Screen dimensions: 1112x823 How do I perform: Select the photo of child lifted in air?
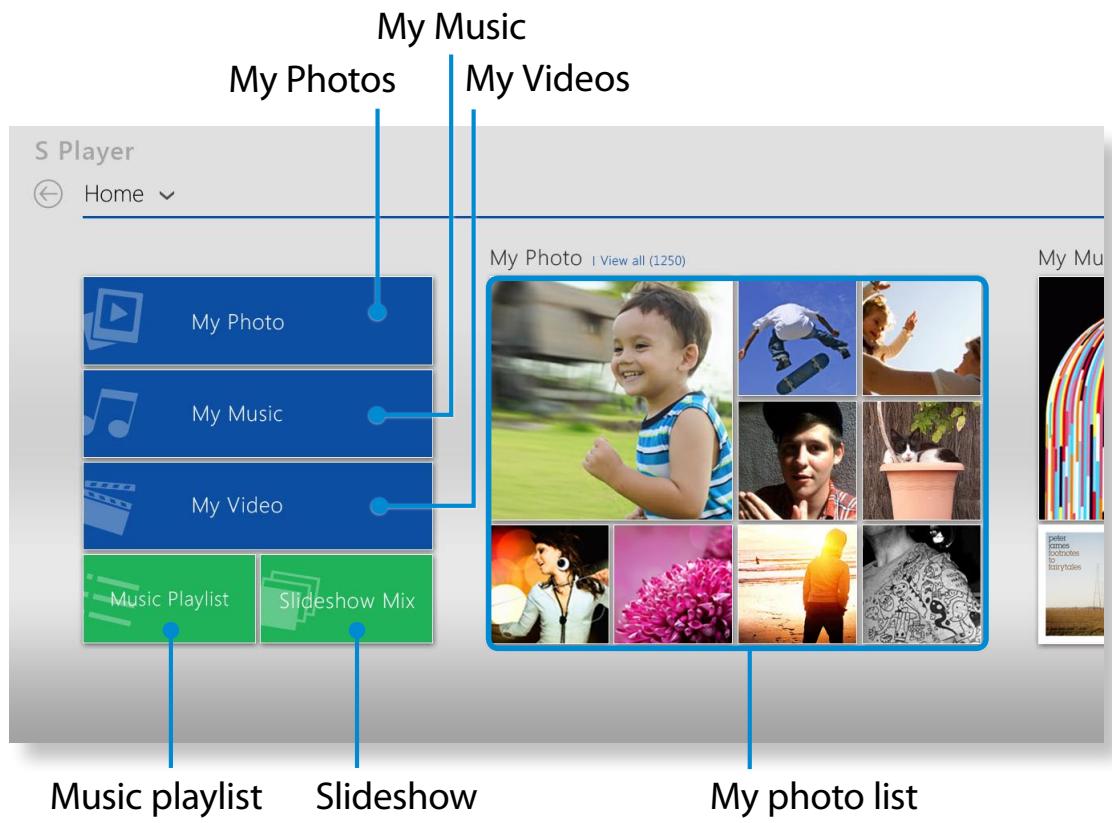(922, 338)
